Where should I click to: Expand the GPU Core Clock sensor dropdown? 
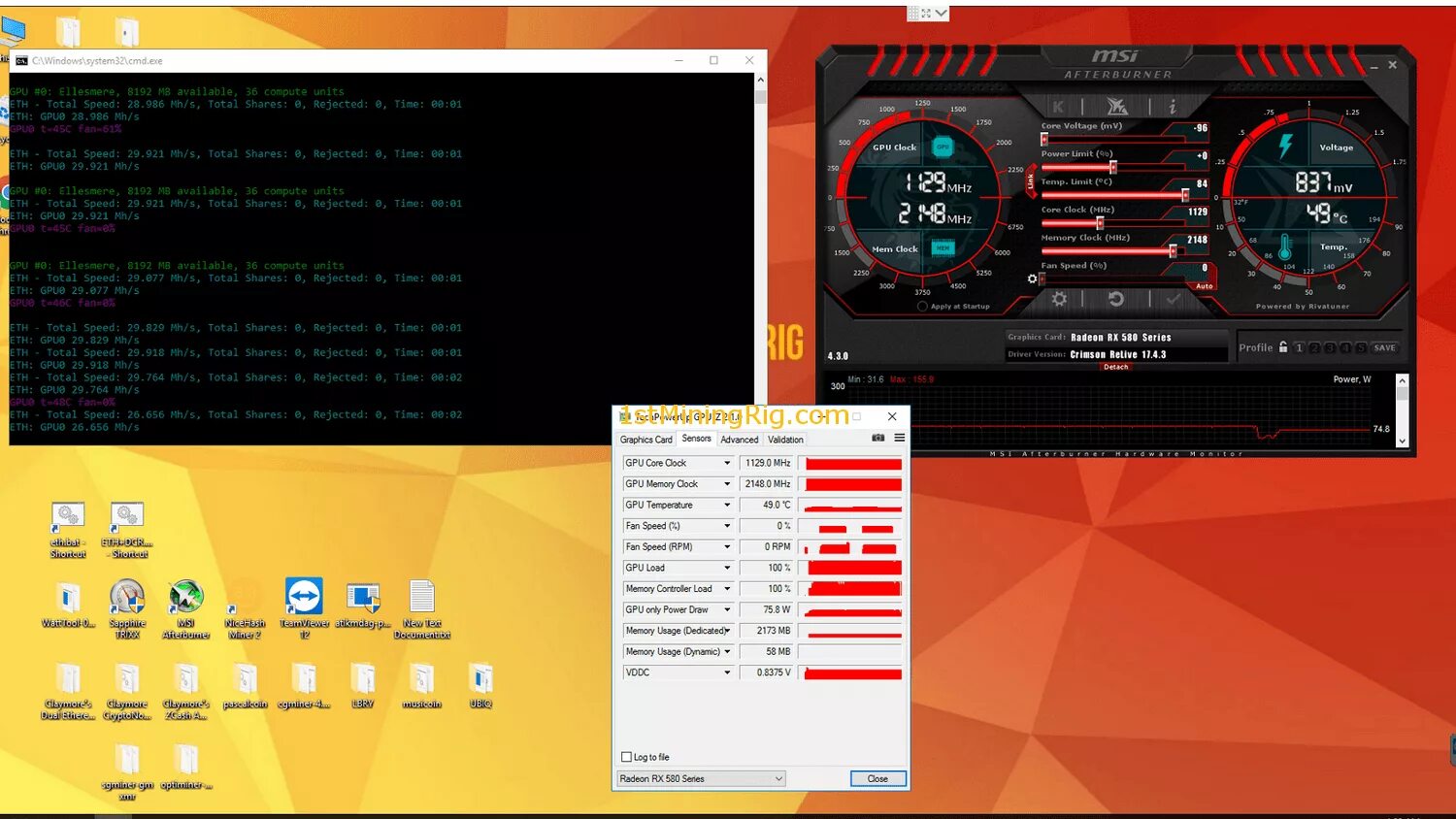pos(727,463)
